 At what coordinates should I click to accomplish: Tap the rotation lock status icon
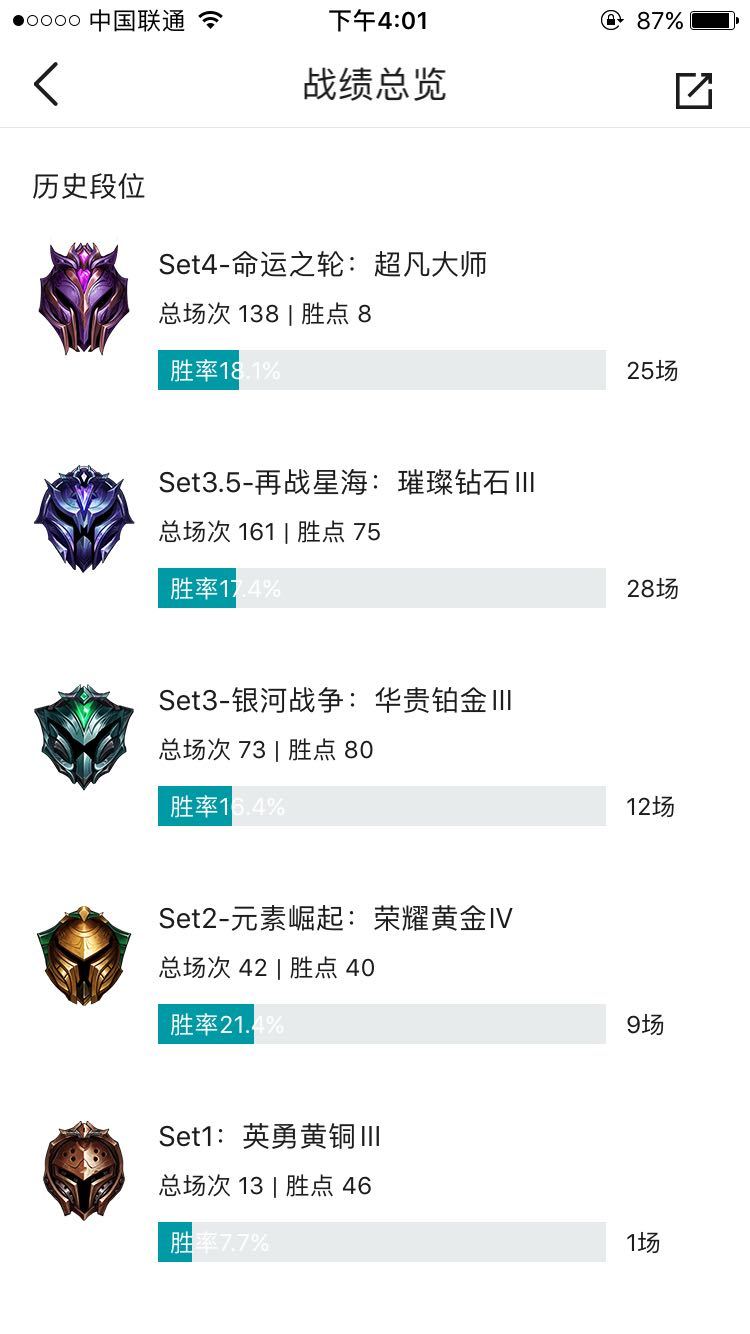pyautogui.click(x=612, y=20)
